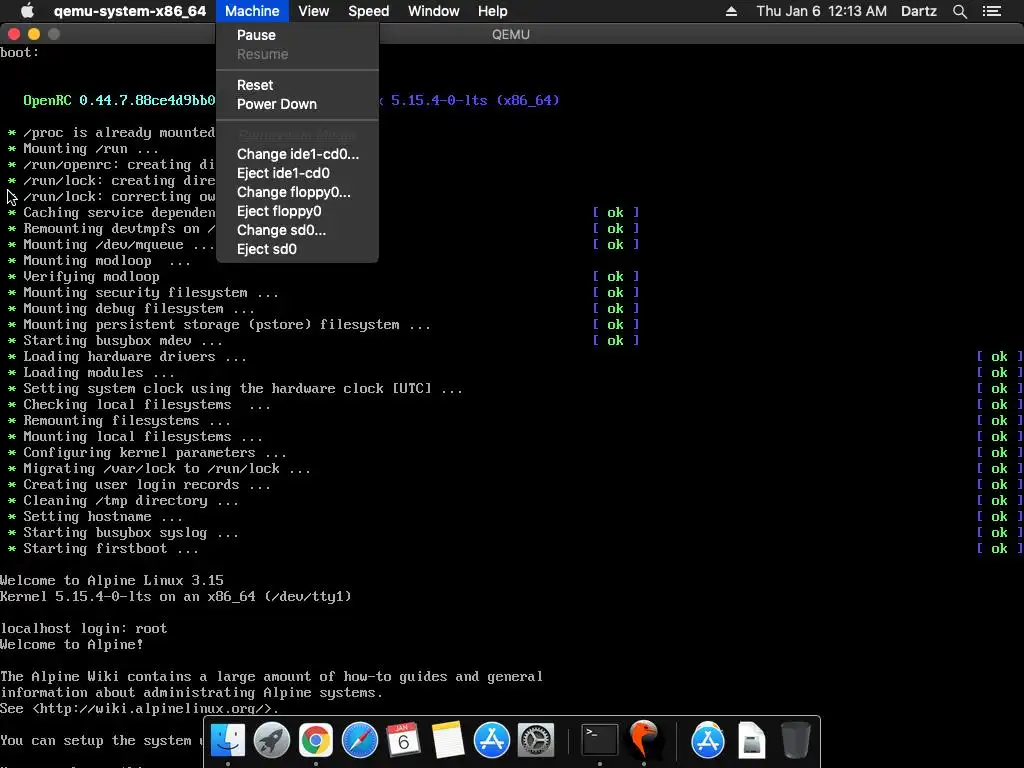This screenshot has height=768, width=1024.
Task: Open System Preferences gear in Dock
Action: click(x=536, y=740)
